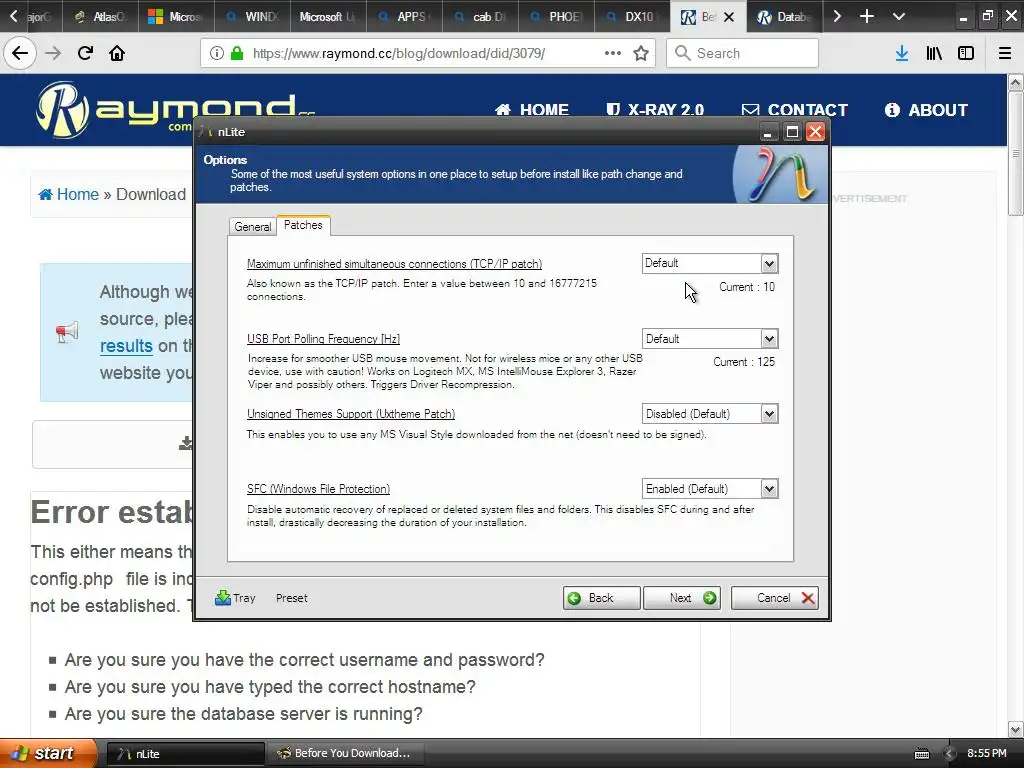
Task: Open HOME in the site navigation
Action: coord(532,110)
